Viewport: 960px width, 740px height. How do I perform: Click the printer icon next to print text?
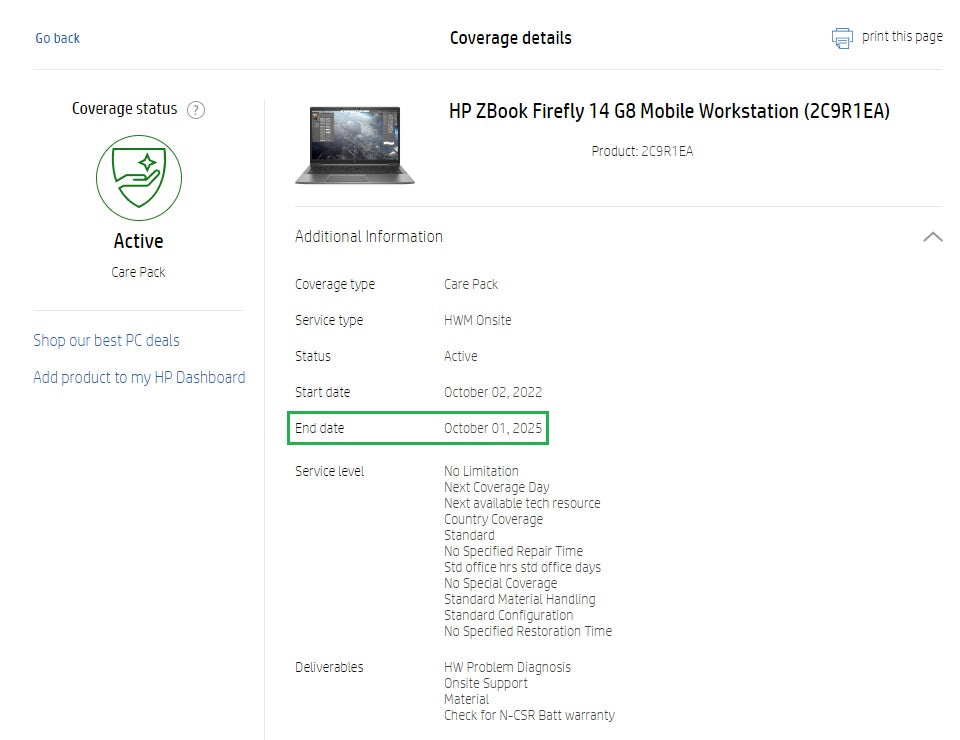(x=840, y=36)
